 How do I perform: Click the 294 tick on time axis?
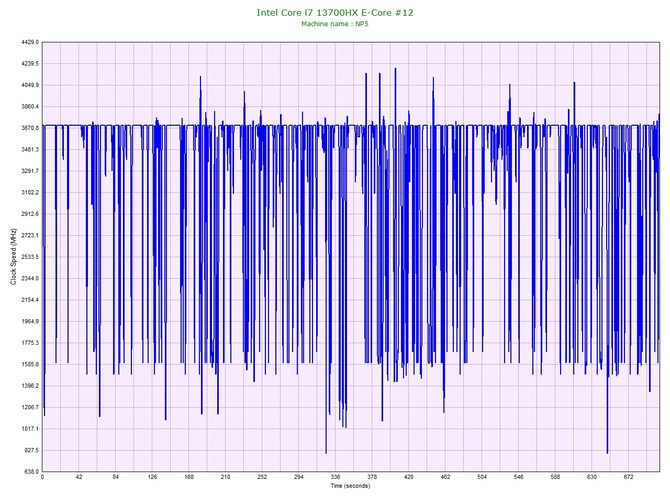[x=299, y=477]
